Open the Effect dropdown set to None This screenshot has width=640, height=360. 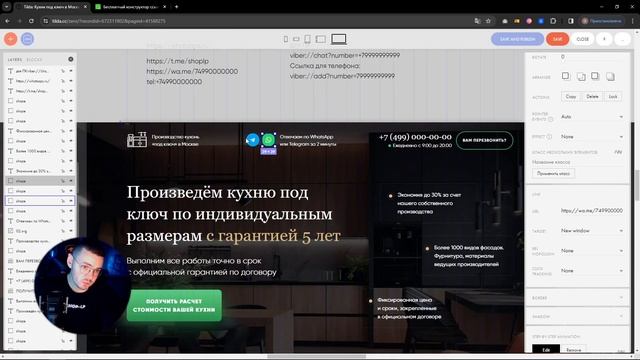pyautogui.click(x=592, y=137)
